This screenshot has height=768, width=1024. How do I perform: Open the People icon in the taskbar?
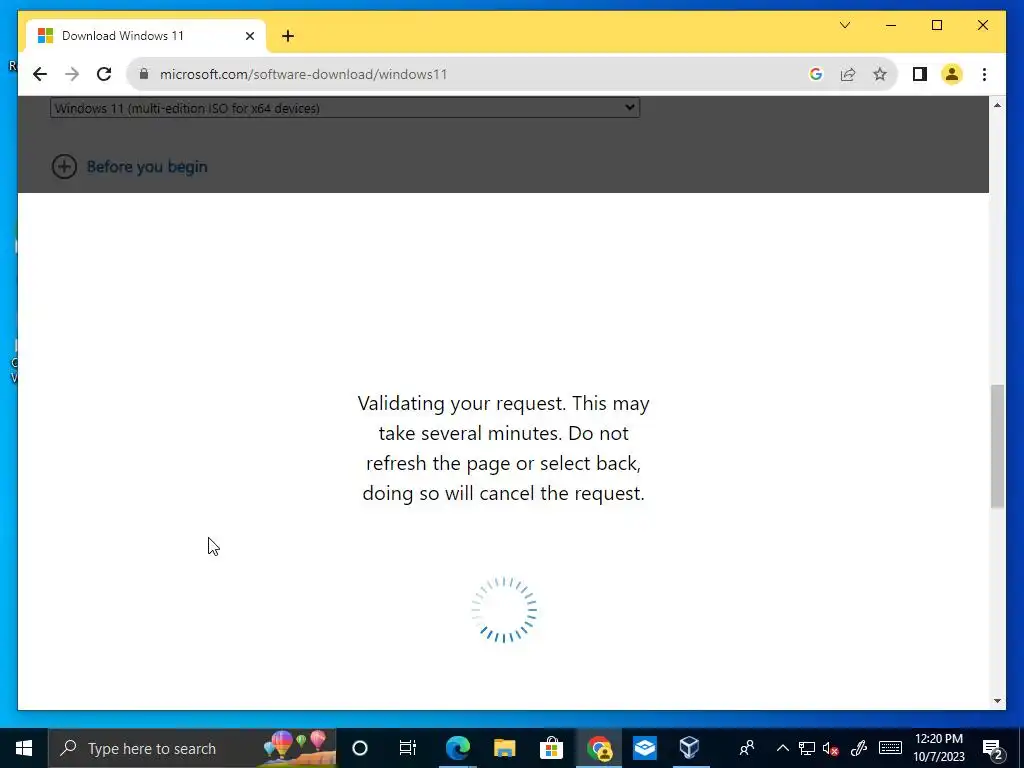(747, 748)
